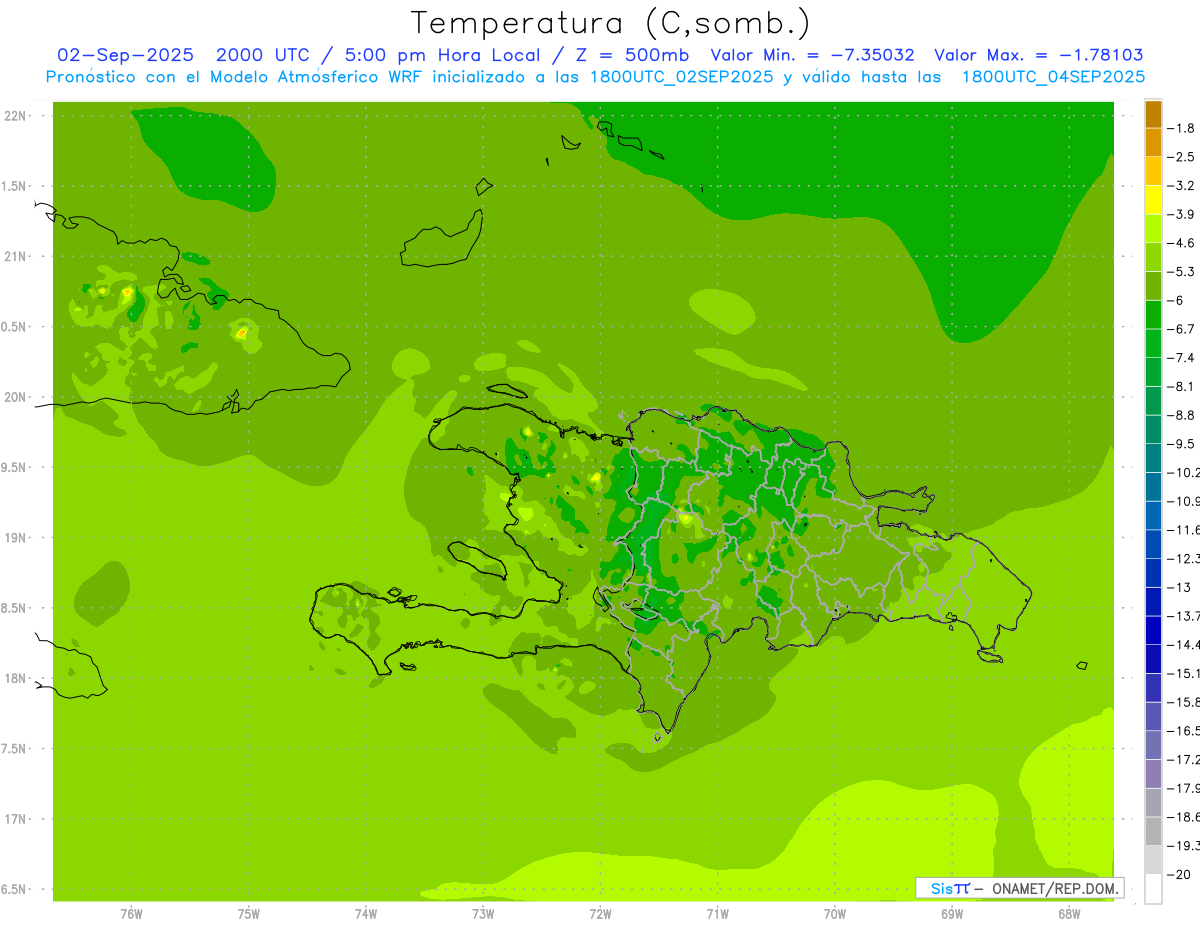This screenshot has width=1200, height=927.
Task: Click the 68W longitude axis label
Action: pyautogui.click(x=1068, y=914)
